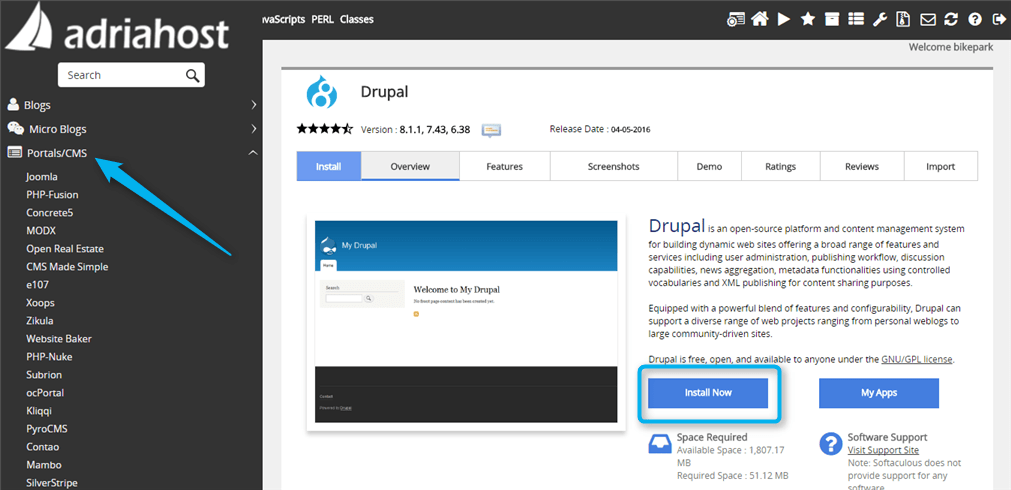Select PyroCMS in the CMS list
Viewport: 1011px width, 490px height.
[x=46, y=429]
